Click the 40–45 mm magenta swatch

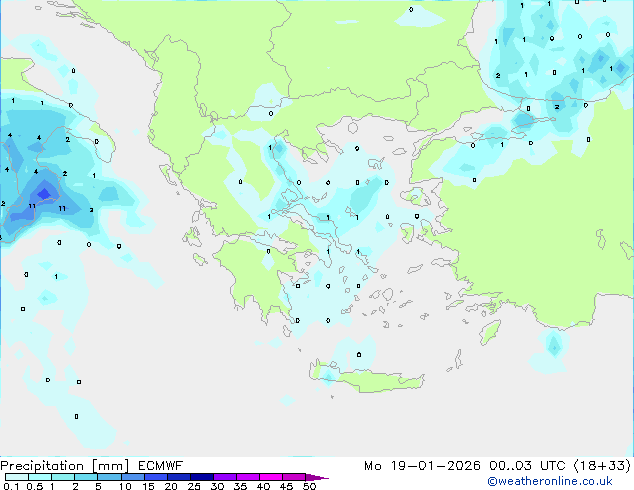tap(271, 477)
